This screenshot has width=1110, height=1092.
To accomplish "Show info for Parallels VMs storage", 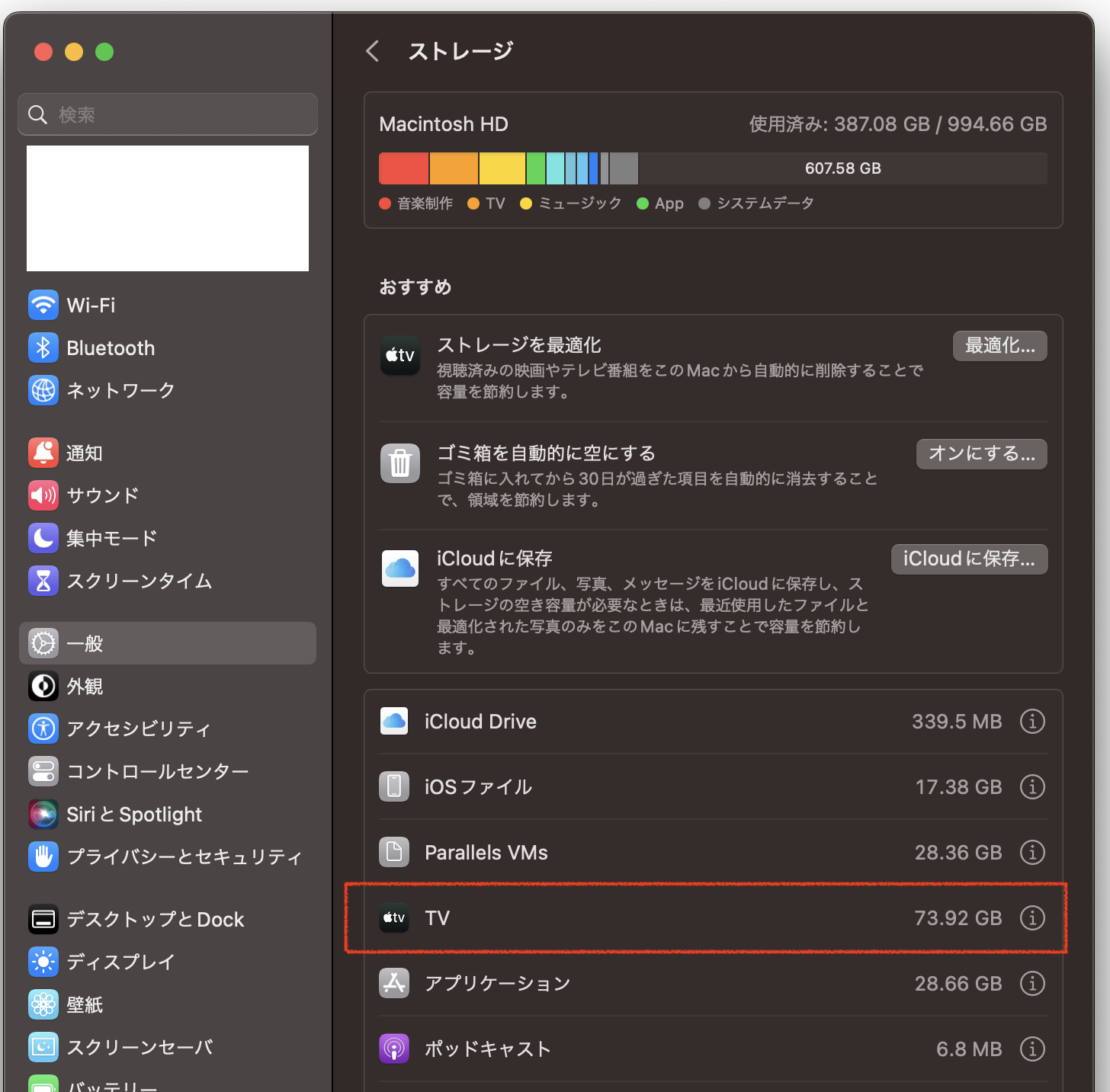I will [1032, 852].
